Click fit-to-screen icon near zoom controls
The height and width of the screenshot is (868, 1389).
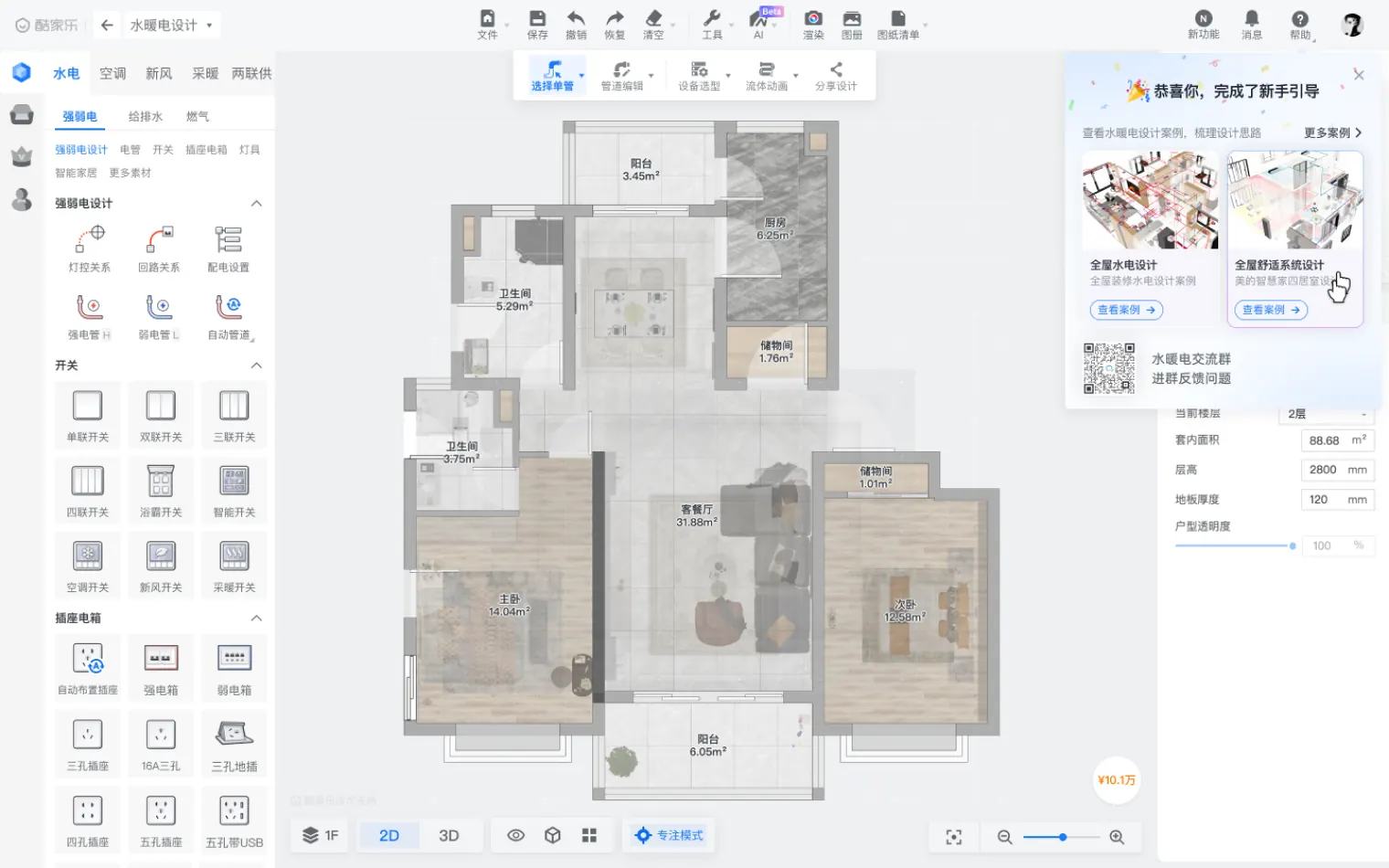953,837
